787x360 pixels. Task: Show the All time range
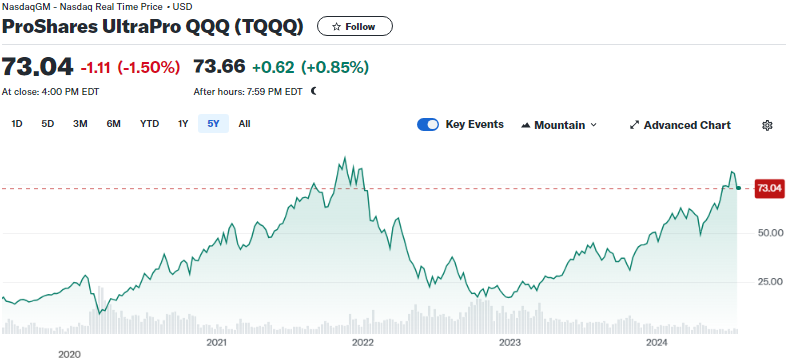click(x=244, y=124)
